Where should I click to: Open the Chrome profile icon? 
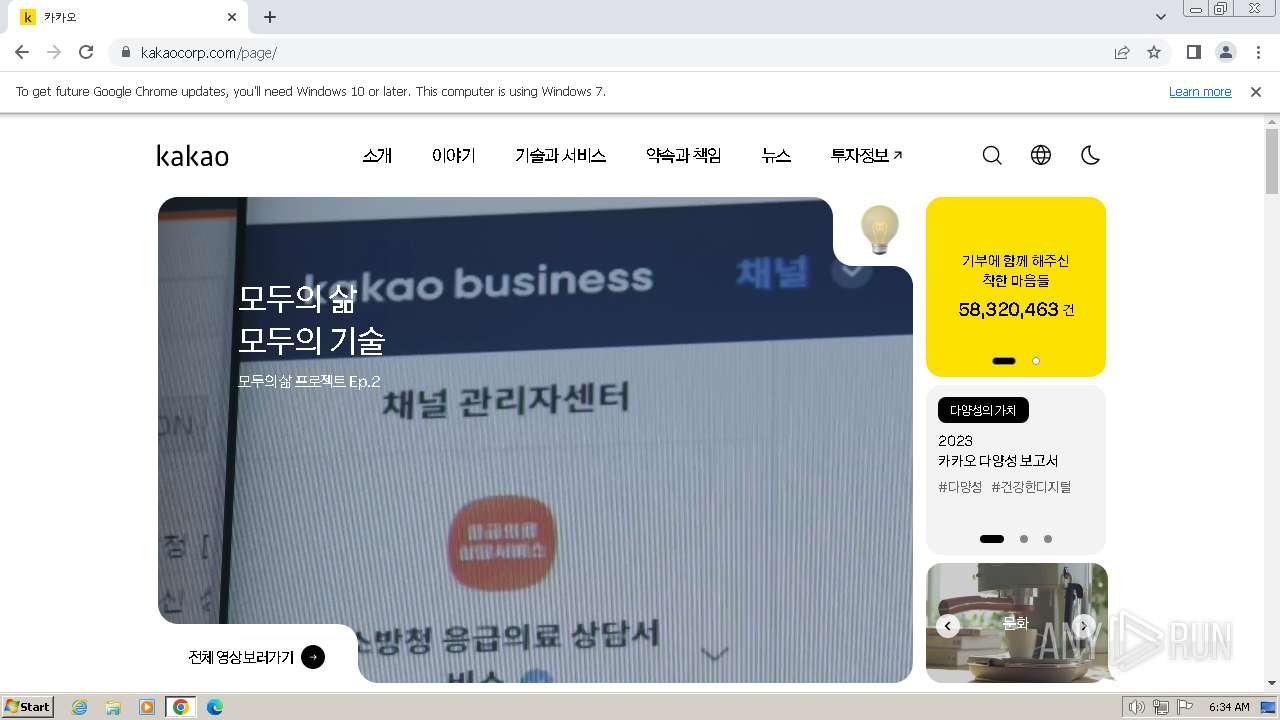[1226, 52]
